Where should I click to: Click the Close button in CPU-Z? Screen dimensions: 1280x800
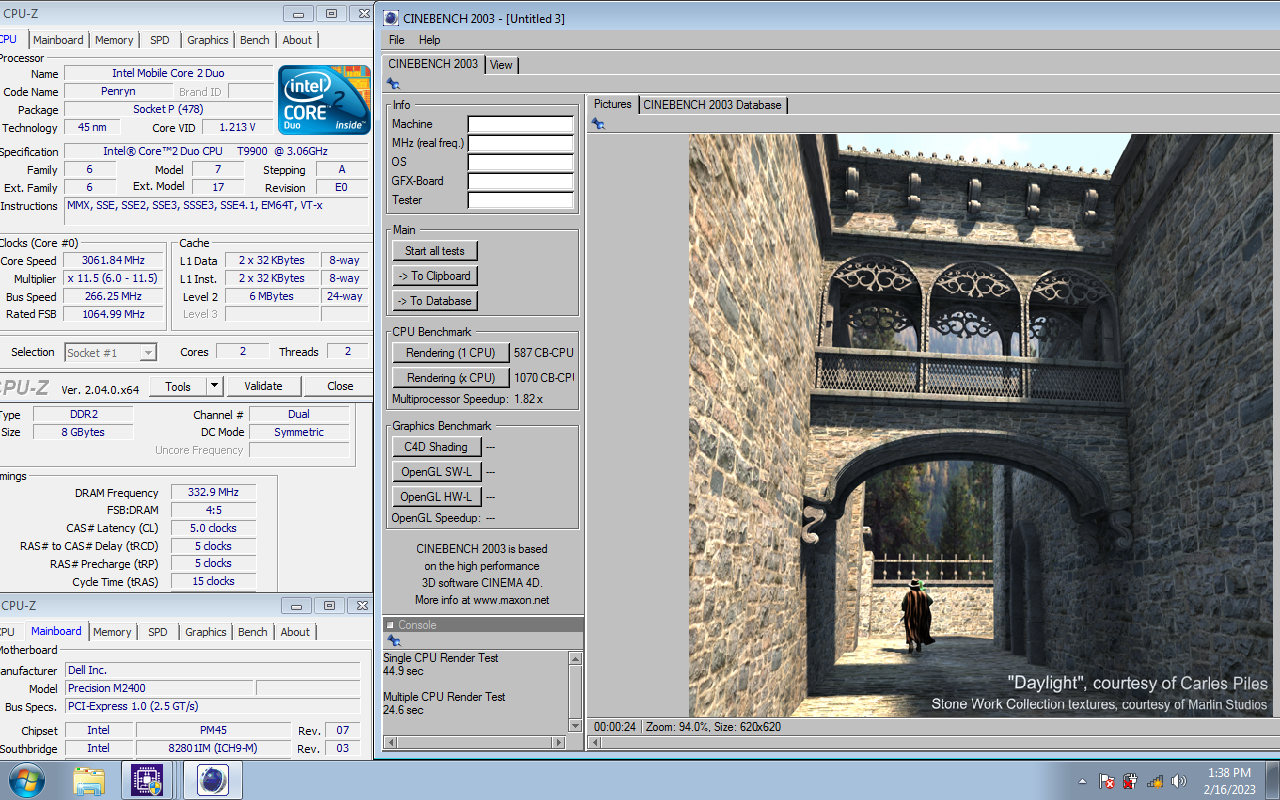339,386
